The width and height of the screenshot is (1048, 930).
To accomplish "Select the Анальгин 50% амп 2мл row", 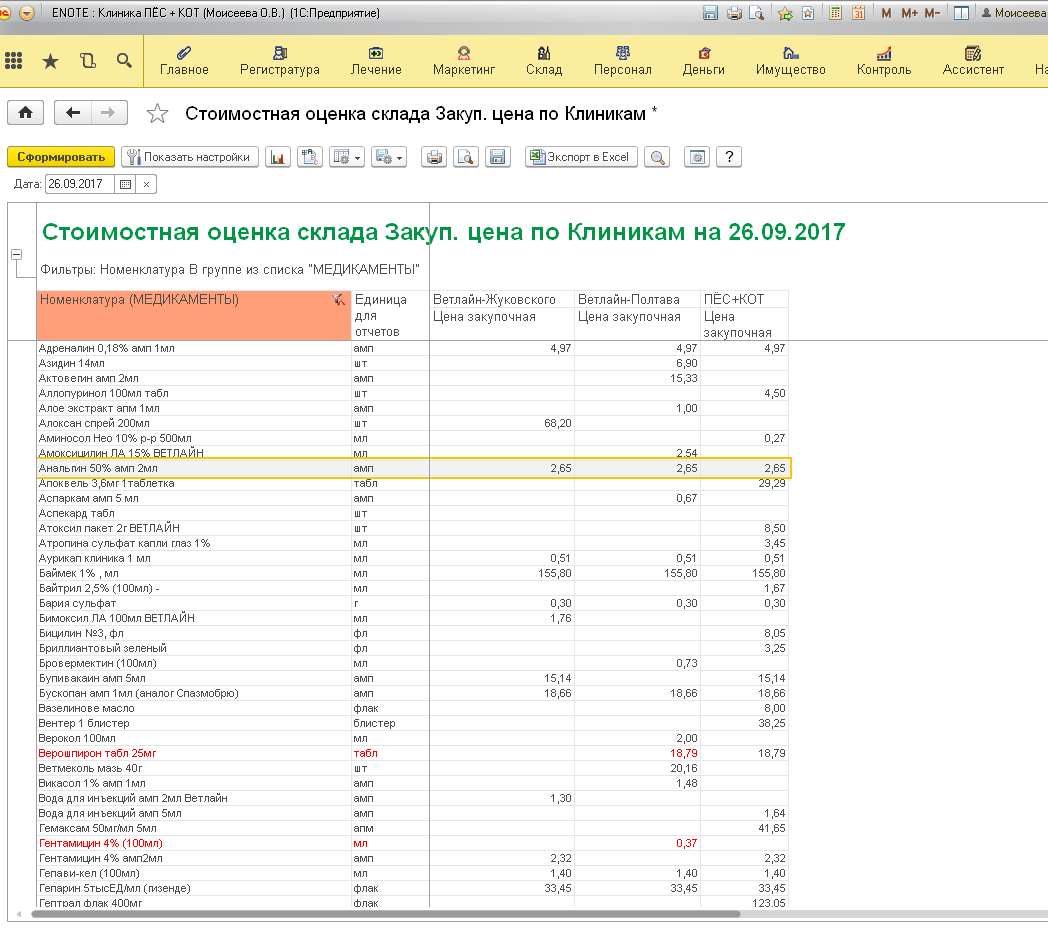I will [414, 468].
